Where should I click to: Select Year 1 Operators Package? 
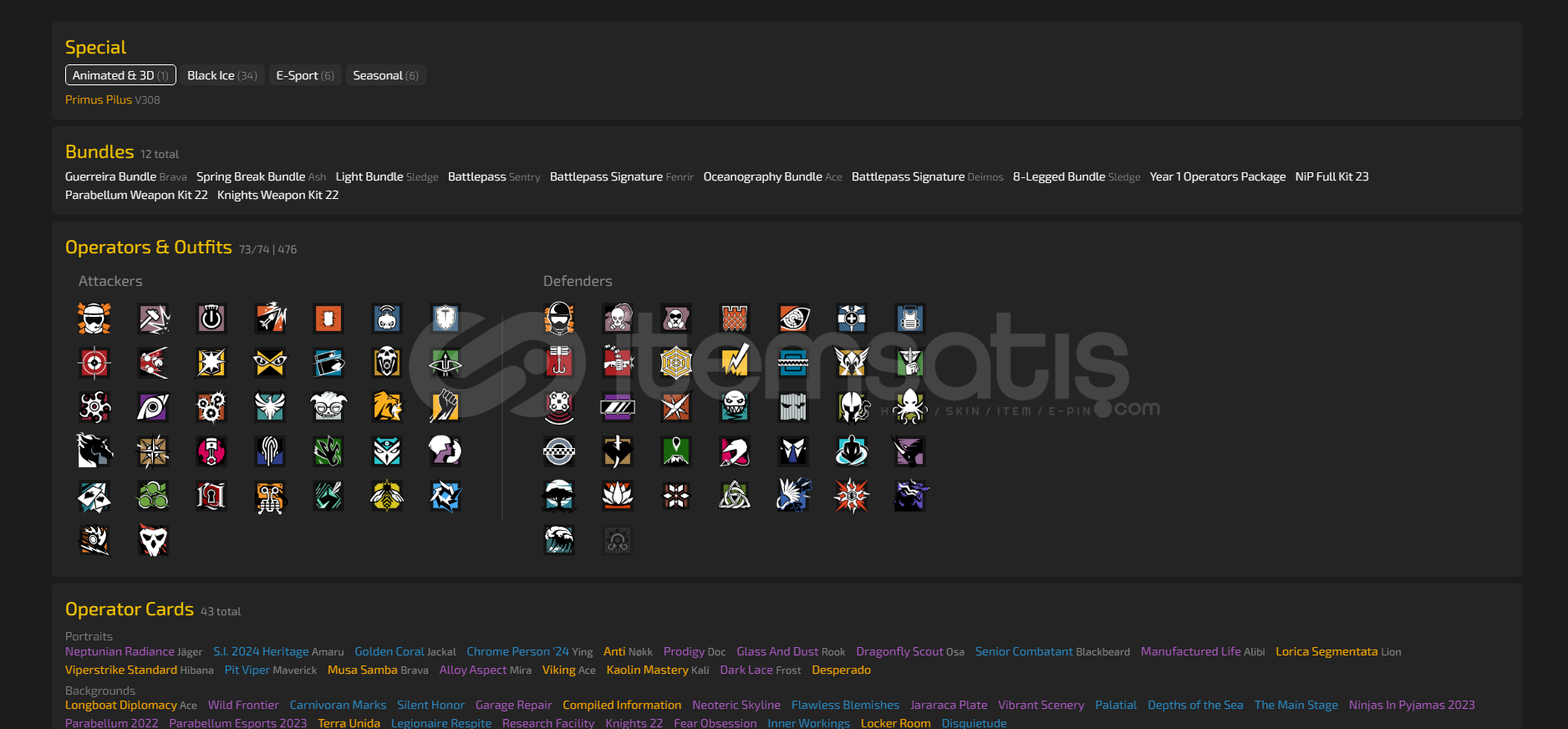coord(1218,176)
